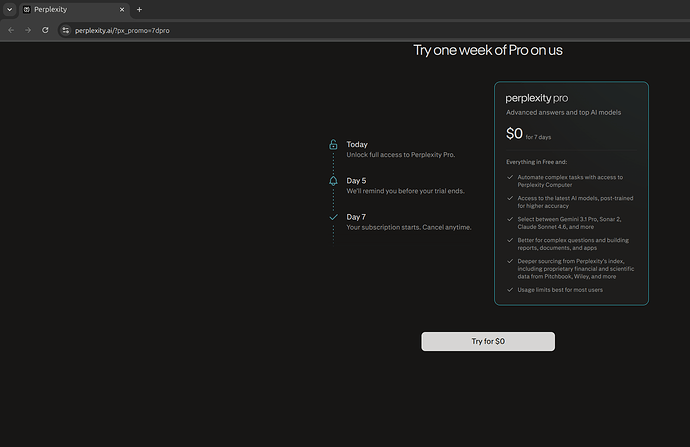Image resolution: width=690 pixels, height=447 pixels.
Task: Click the unlock icon beside Today
Action: pyautogui.click(x=333, y=144)
